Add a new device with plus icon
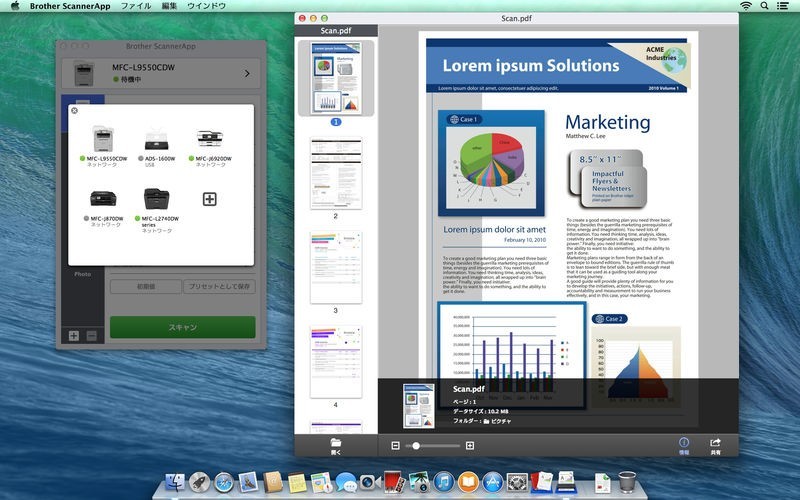 (x=209, y=199)
